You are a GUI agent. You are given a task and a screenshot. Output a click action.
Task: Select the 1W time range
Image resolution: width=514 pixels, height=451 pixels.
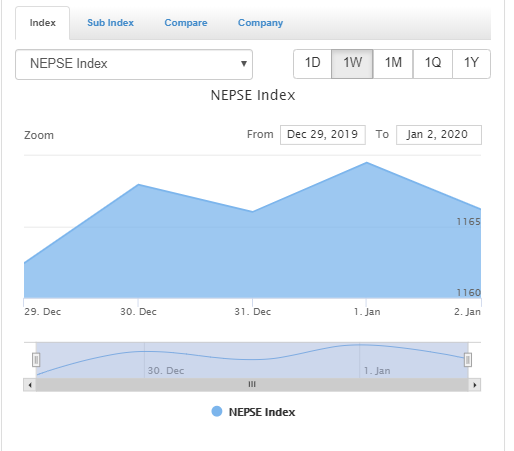[352, 64]
